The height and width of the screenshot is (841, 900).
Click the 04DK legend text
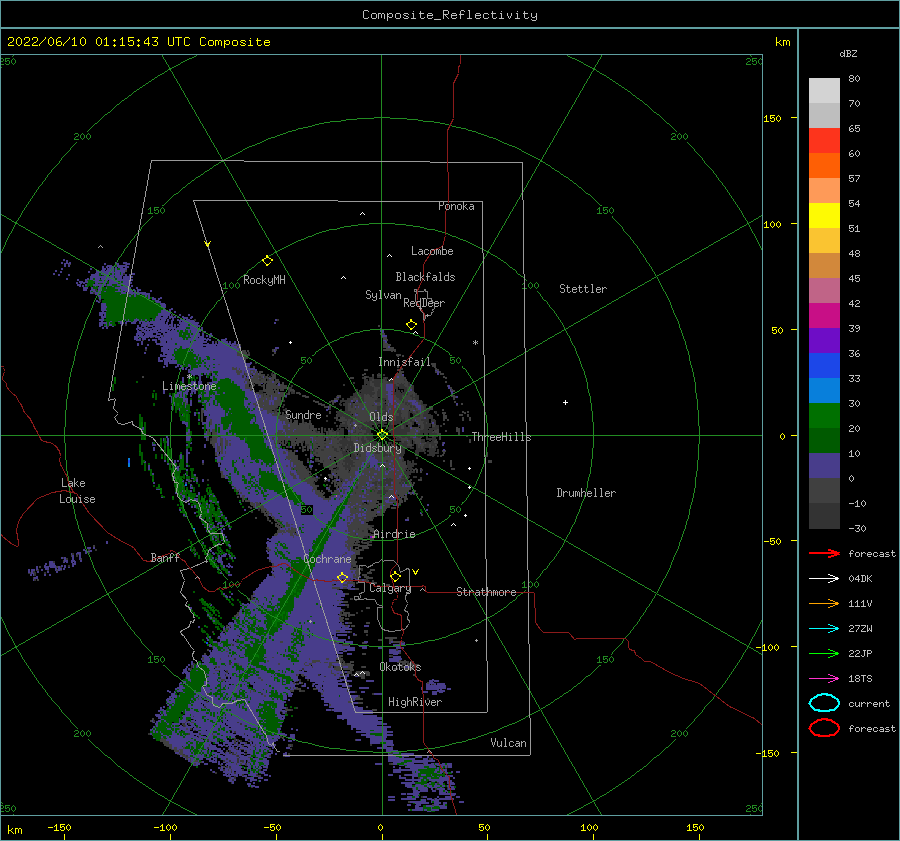pyautogui.click(x=860, y=579)
